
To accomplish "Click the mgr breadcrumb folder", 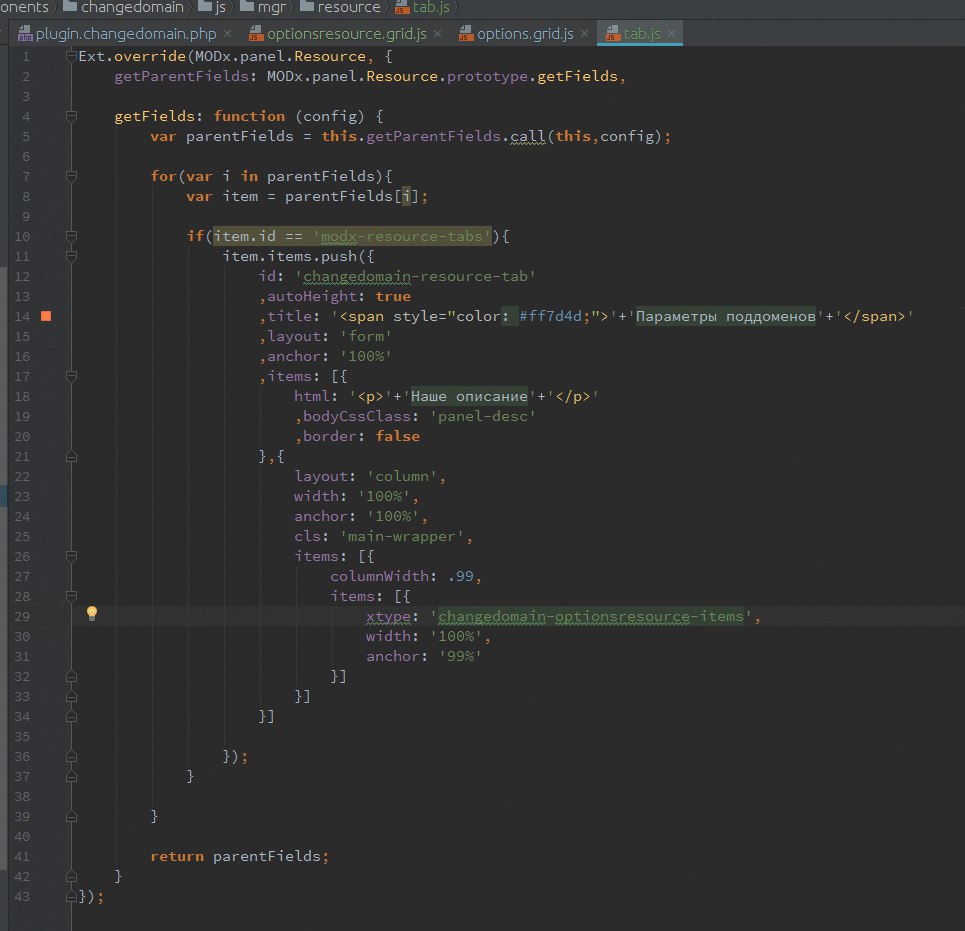I will pyautogui.click(x=263, y=7).
